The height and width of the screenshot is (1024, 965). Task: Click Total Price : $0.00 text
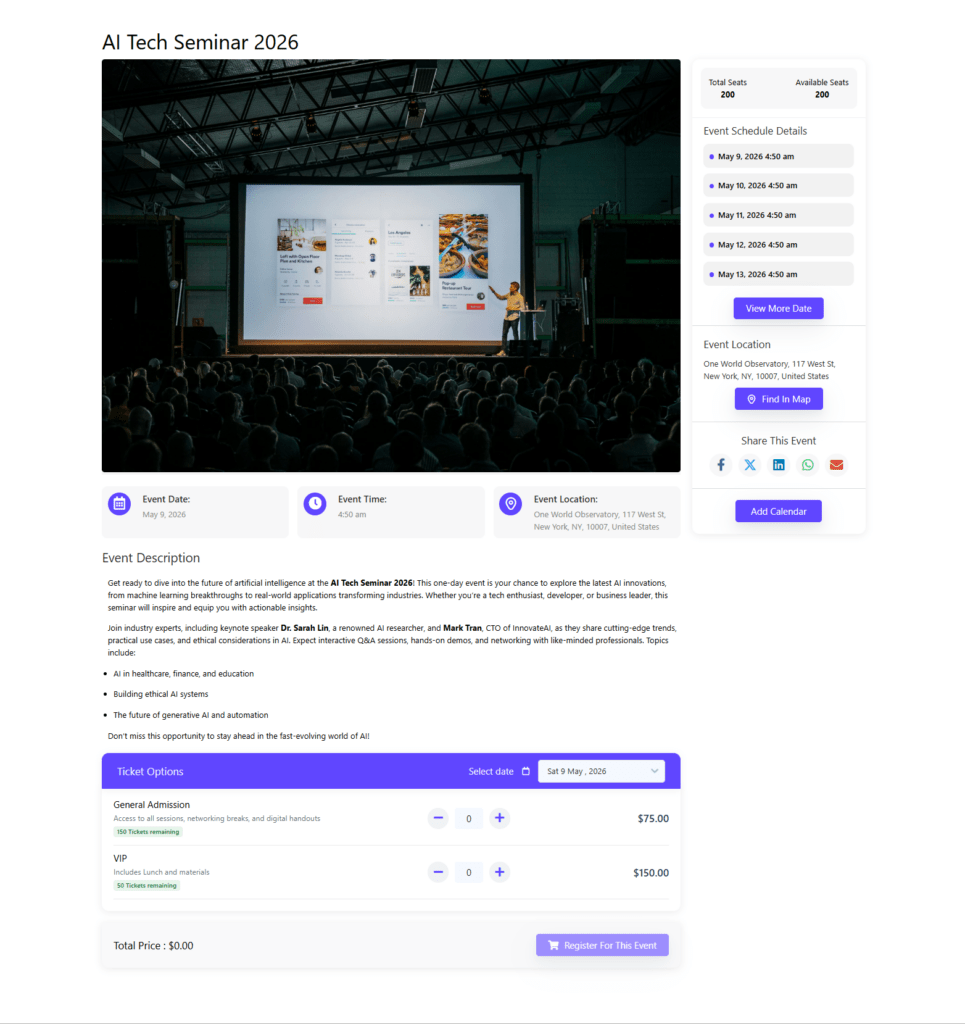click(x=153, y=946)
